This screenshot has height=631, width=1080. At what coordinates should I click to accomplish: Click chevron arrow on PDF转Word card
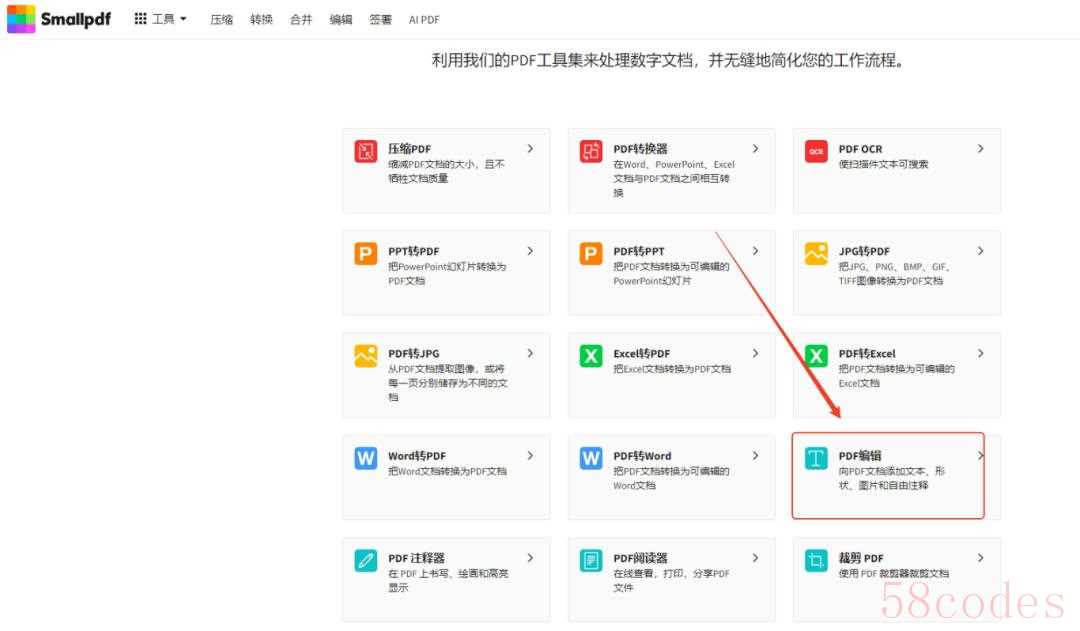pyautogui.click(x=755, y=456)
